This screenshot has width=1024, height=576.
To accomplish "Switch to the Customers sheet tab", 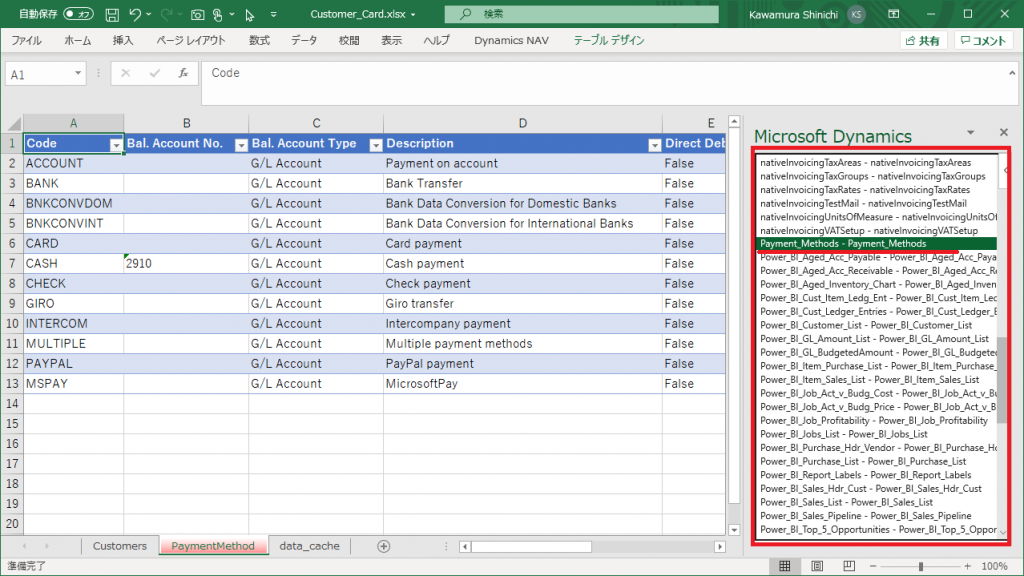I will click(x=120, y=546).
